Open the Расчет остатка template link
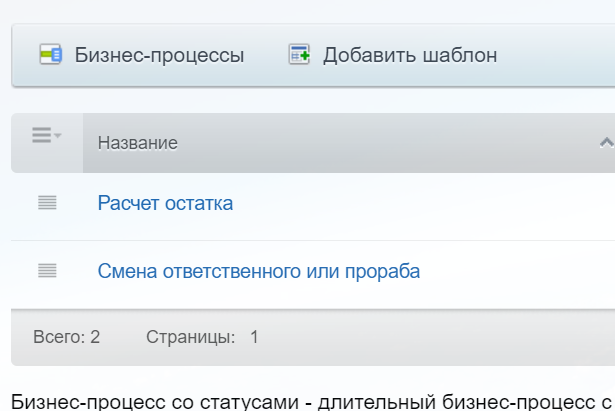 (x=165, y=203)
